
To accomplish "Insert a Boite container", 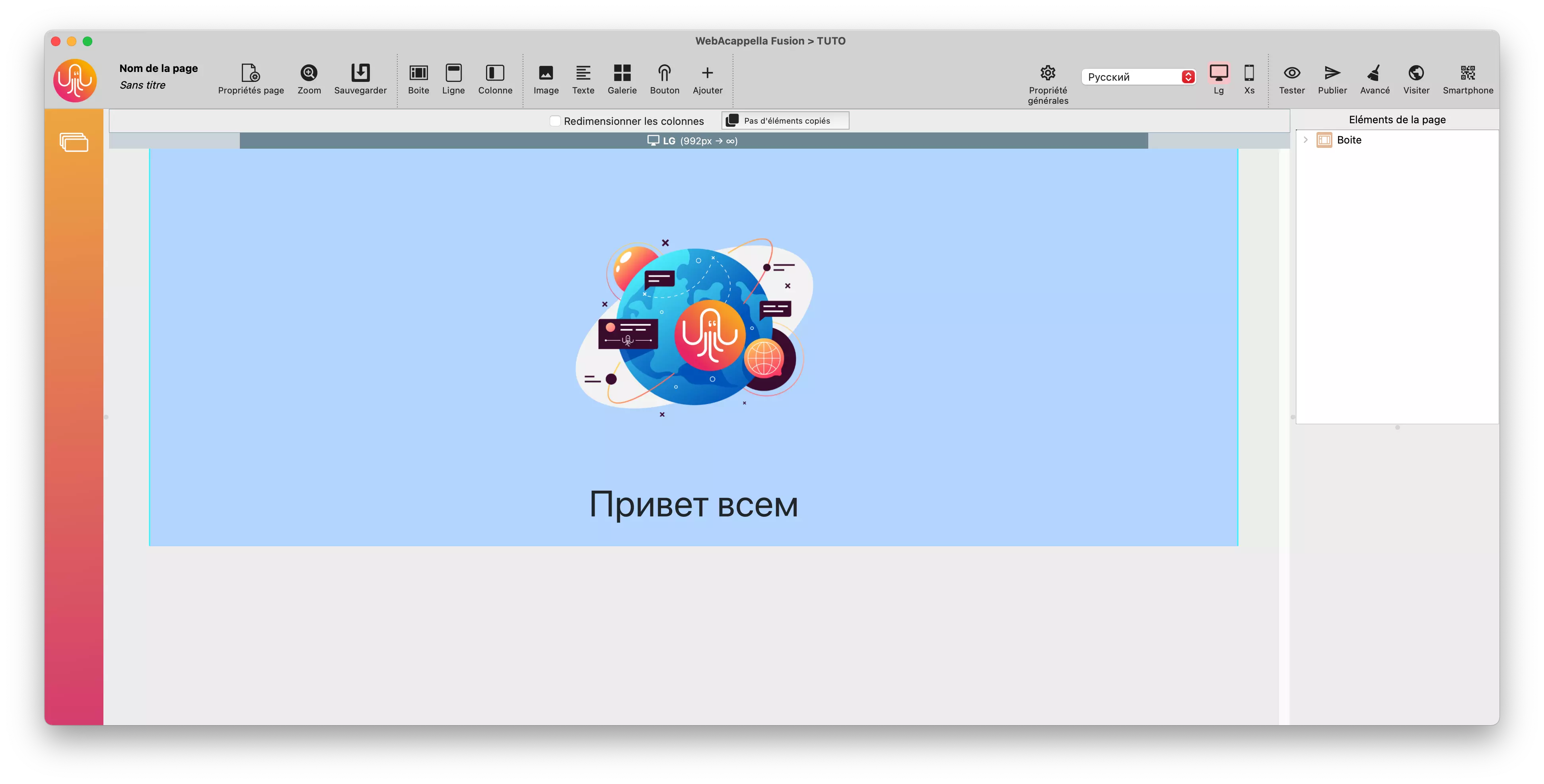I will pos(418,80).
